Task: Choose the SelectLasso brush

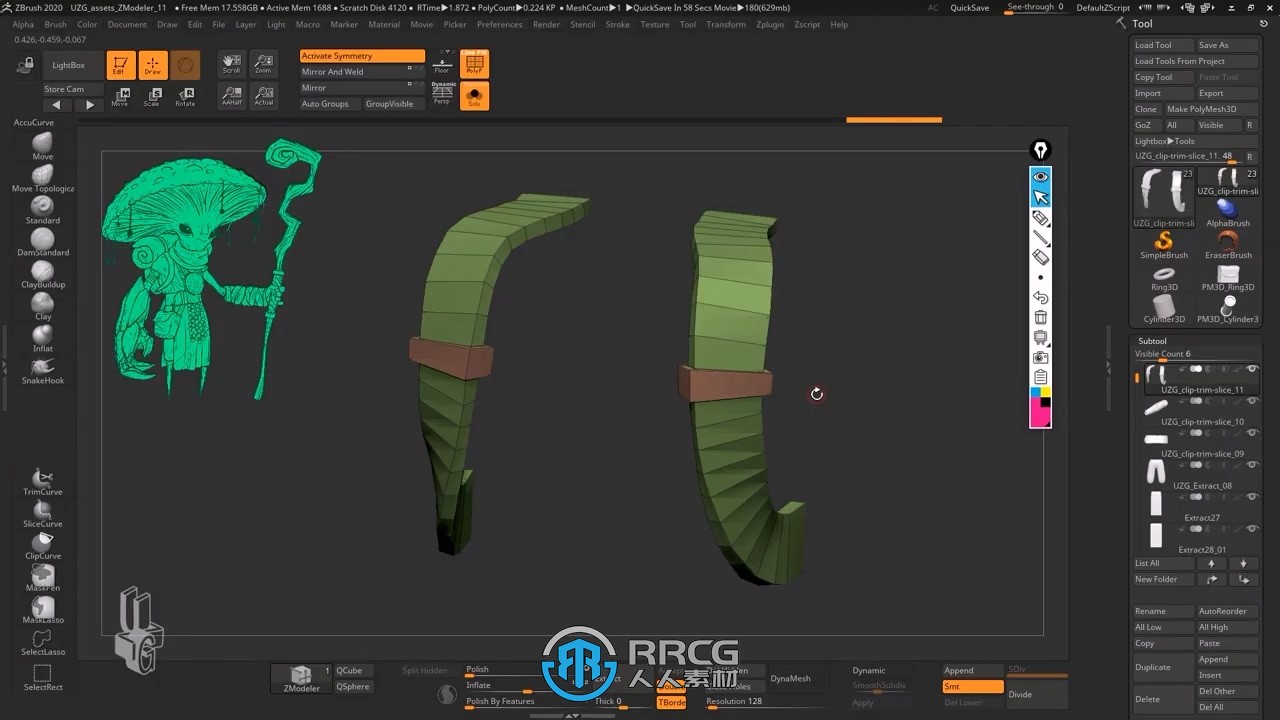Action: [x=42, y=641]
